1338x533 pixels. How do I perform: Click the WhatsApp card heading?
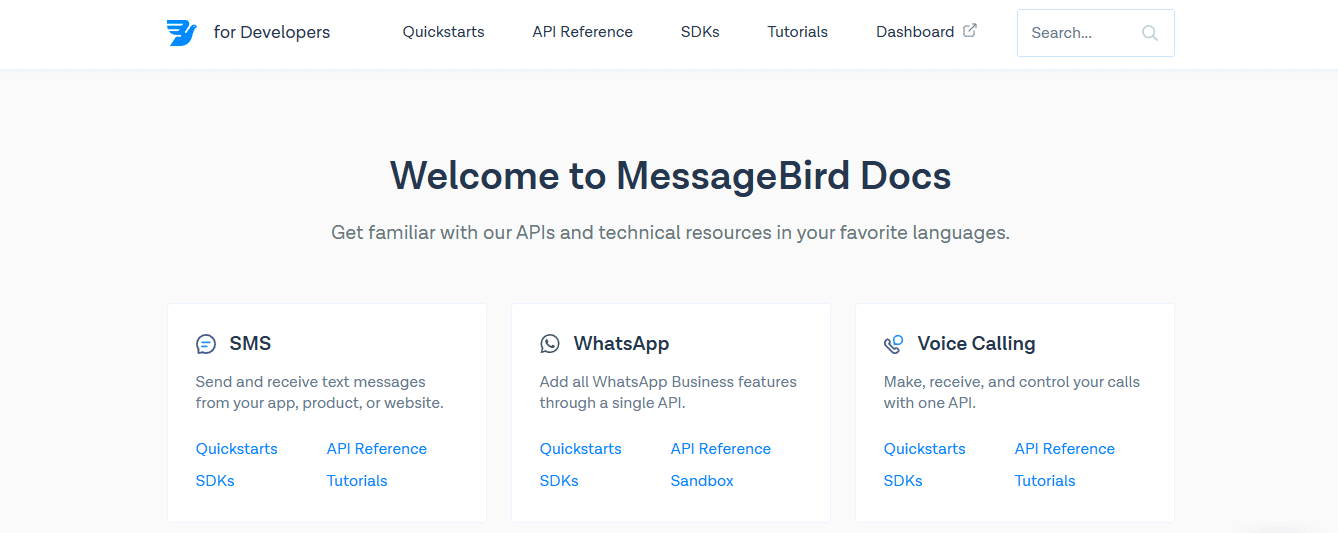point(621,344)
